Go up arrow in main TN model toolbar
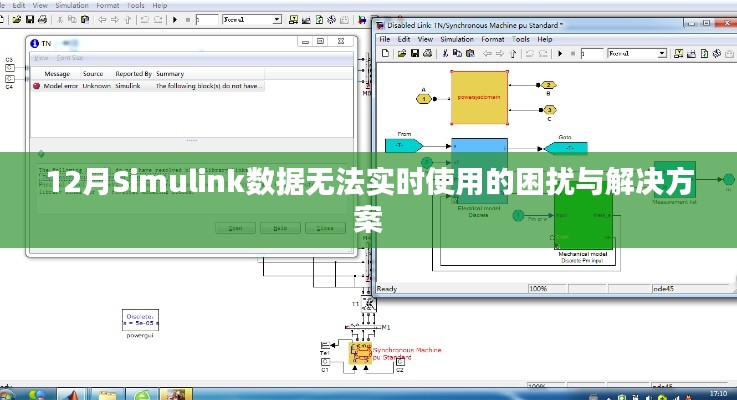The width and height of the screenshot is (737, 400). click(128, 19)
